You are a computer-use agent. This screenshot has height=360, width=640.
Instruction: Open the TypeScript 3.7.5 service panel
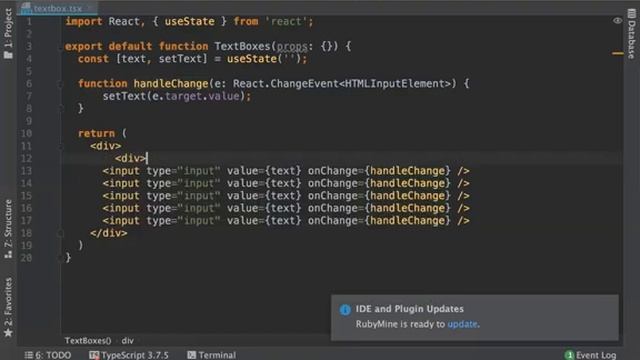(129, 355)
